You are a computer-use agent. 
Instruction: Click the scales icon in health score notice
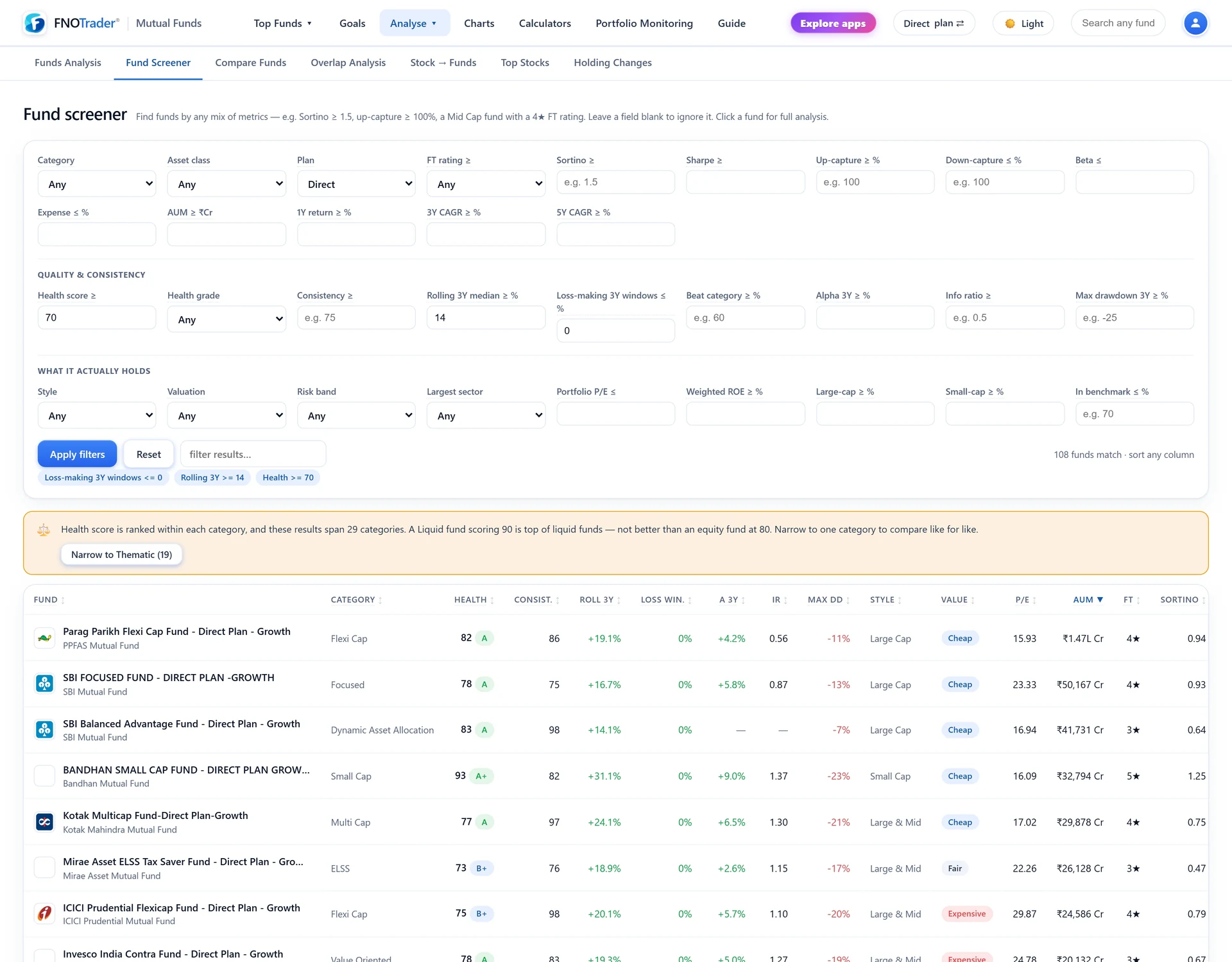coord(44,530)
